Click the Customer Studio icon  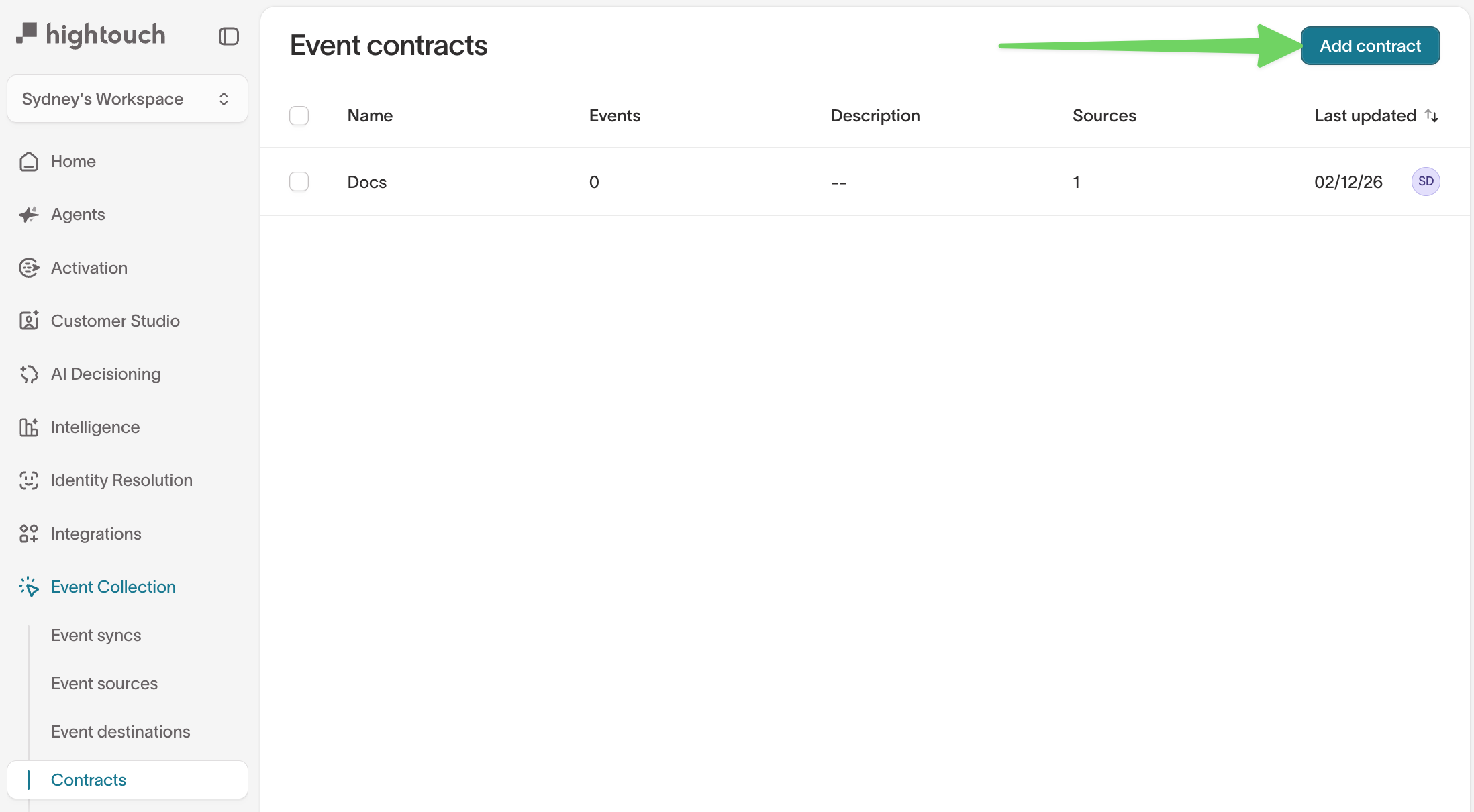pyautogui.click(x=28, y=321)
